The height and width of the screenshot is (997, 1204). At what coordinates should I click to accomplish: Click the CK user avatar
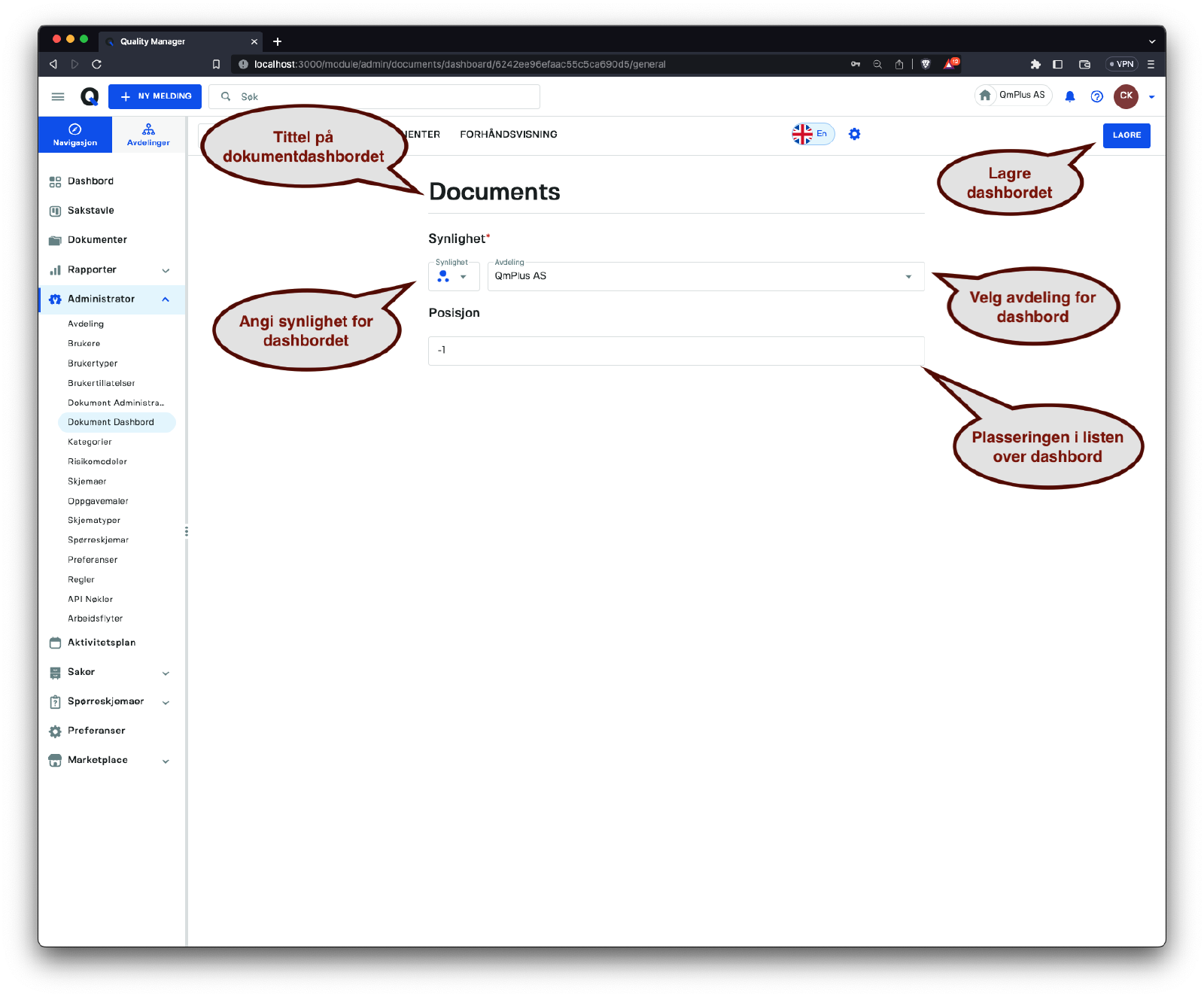coord(1126,96)
